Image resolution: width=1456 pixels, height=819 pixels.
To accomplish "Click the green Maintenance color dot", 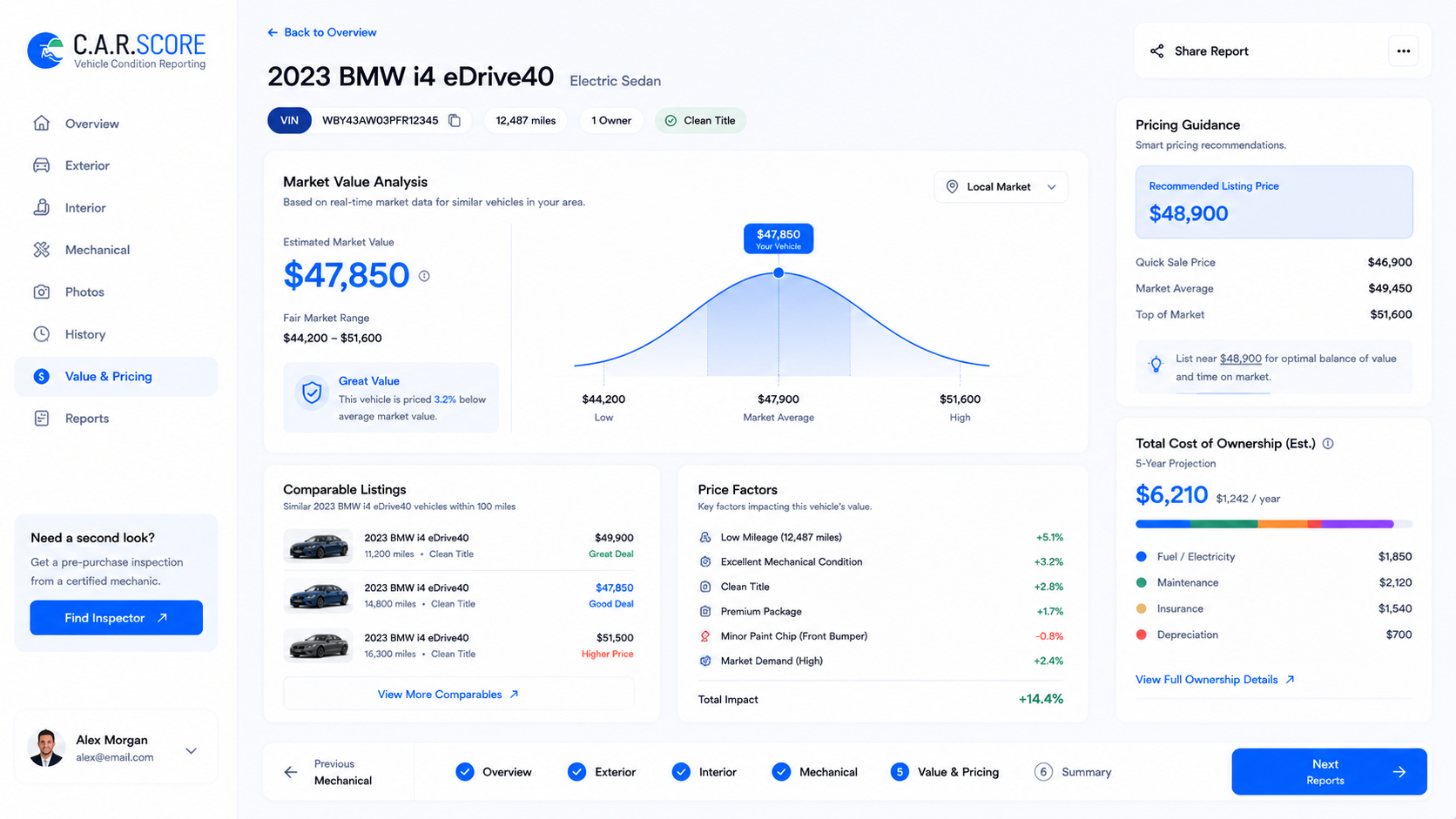I will coord(1142,582).
